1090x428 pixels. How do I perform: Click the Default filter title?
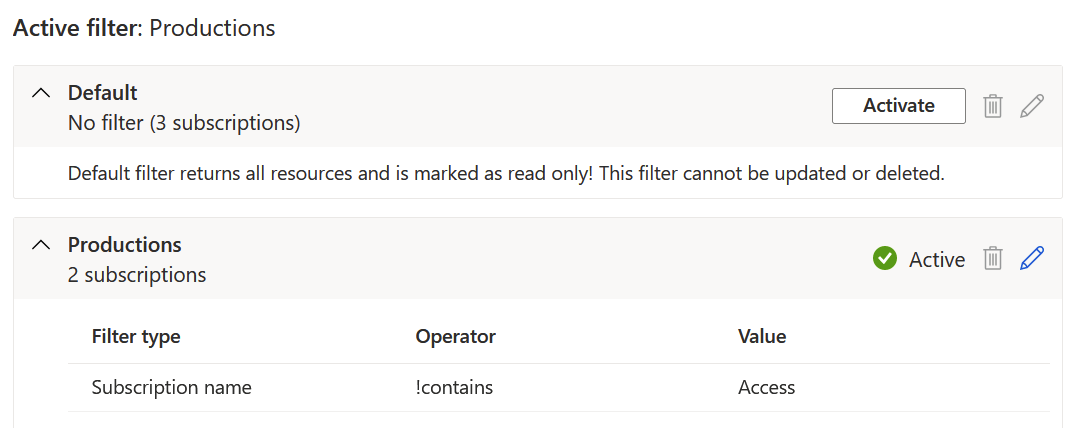click(102, 92)
